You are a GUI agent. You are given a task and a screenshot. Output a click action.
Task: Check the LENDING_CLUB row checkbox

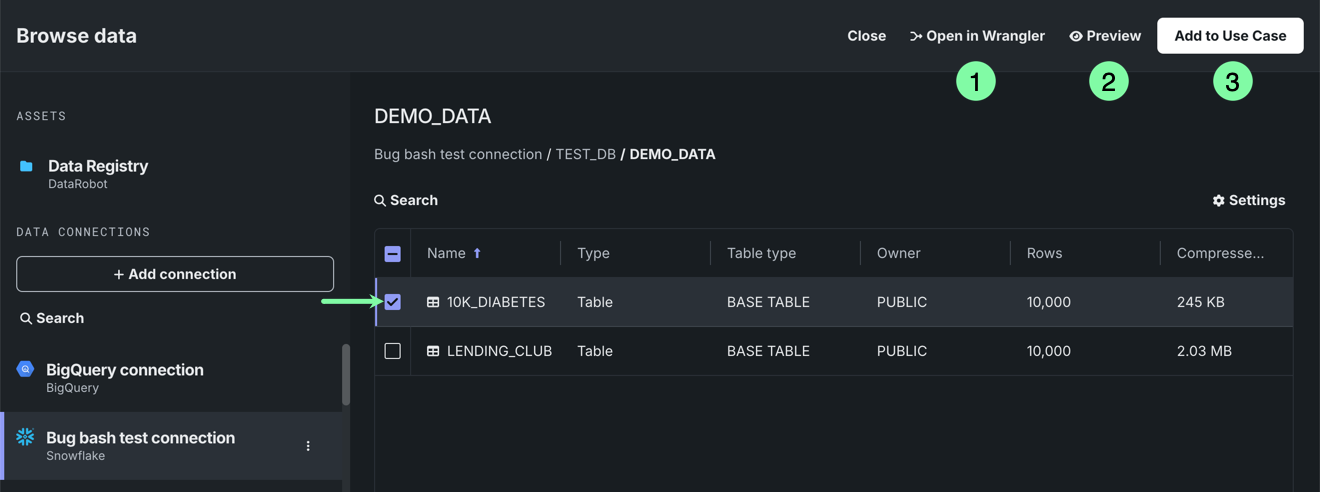coord(393,351)
